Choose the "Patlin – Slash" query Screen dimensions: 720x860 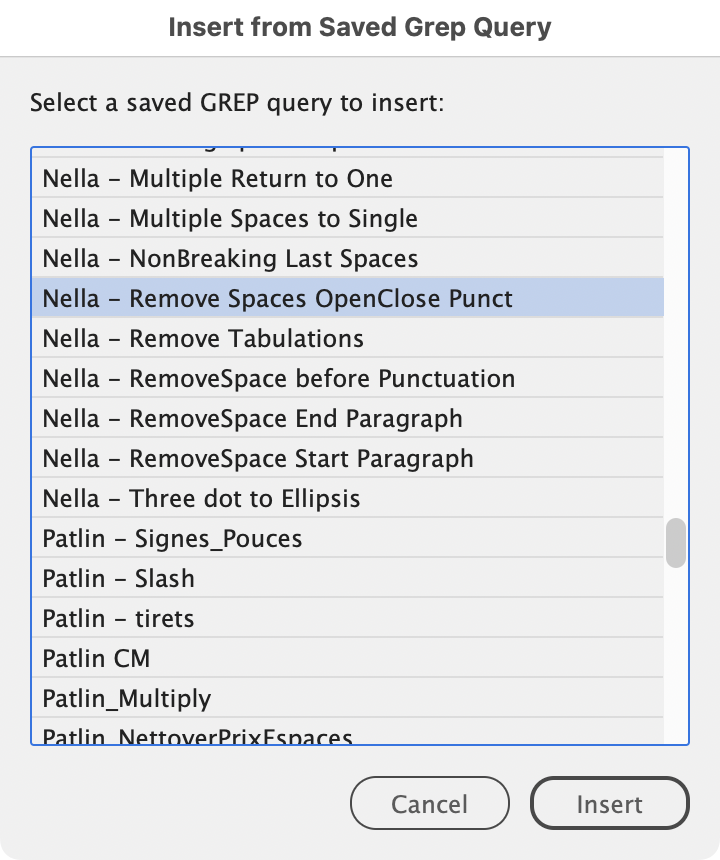click(x=119, y=579)
